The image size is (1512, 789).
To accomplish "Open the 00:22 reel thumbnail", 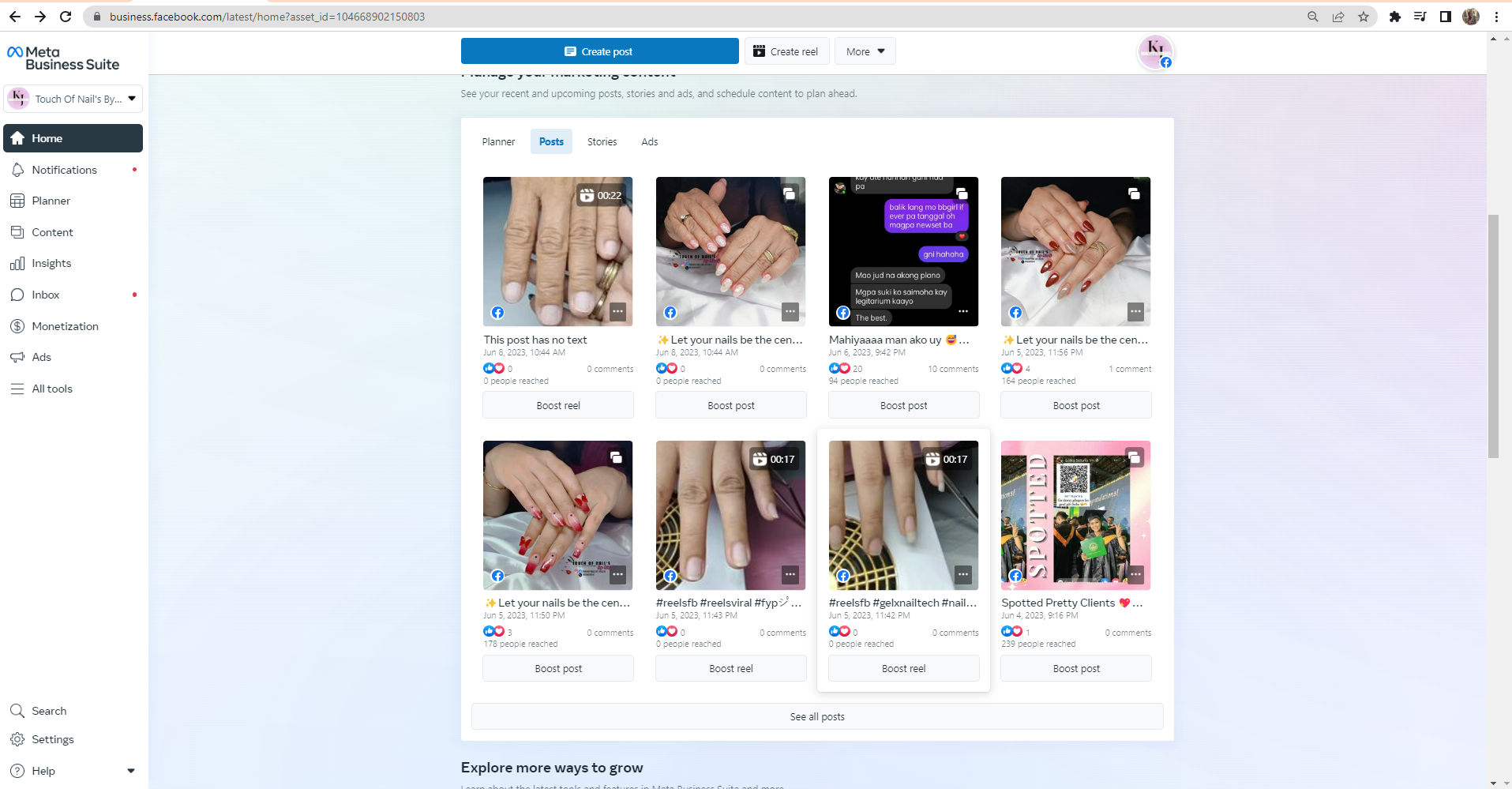I will coord(558,251).
